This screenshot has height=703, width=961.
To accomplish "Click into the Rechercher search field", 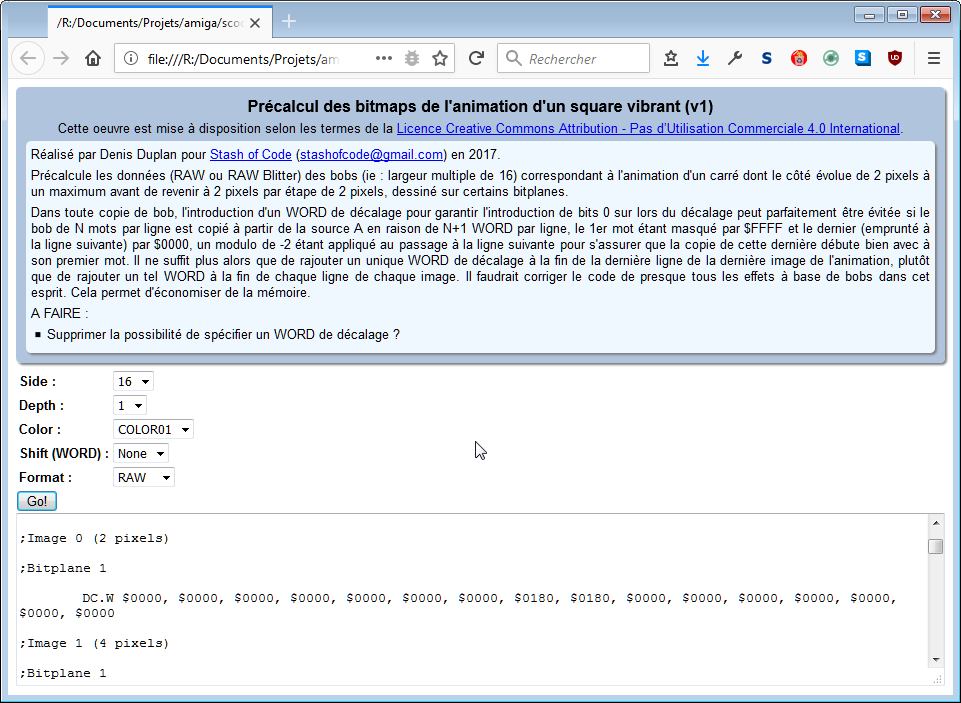I will [573, 58].
